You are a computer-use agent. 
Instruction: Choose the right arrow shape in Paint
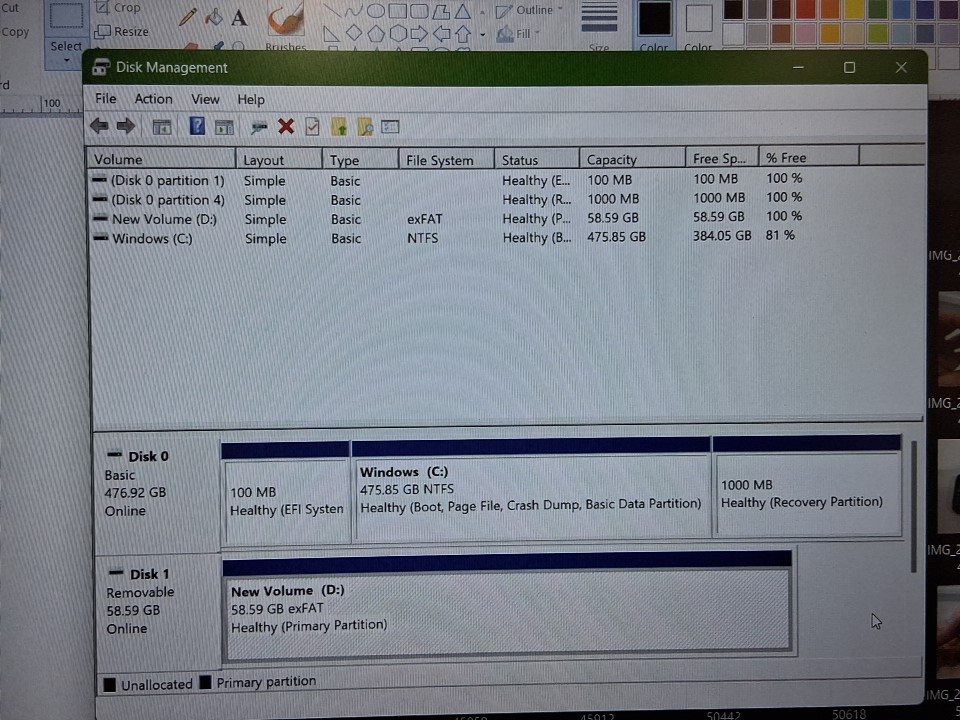(x=419, y=33)
